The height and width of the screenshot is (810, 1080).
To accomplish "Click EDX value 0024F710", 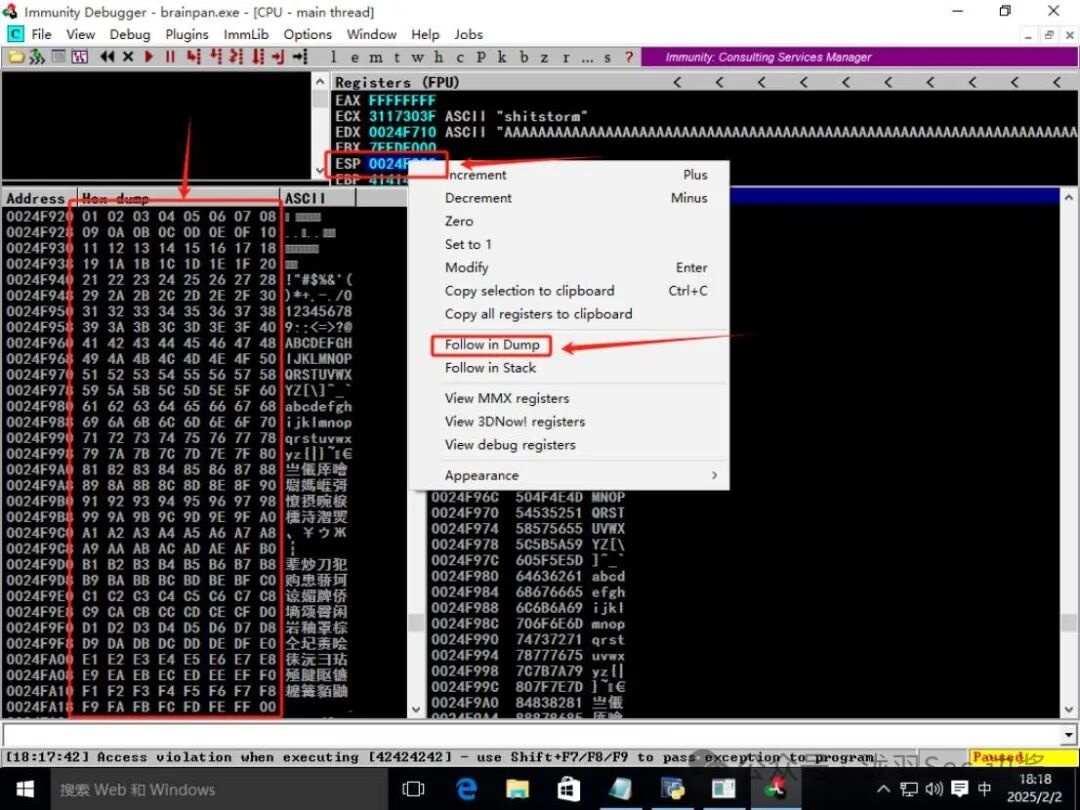I will pyautogui.click(x=402, y=132).
